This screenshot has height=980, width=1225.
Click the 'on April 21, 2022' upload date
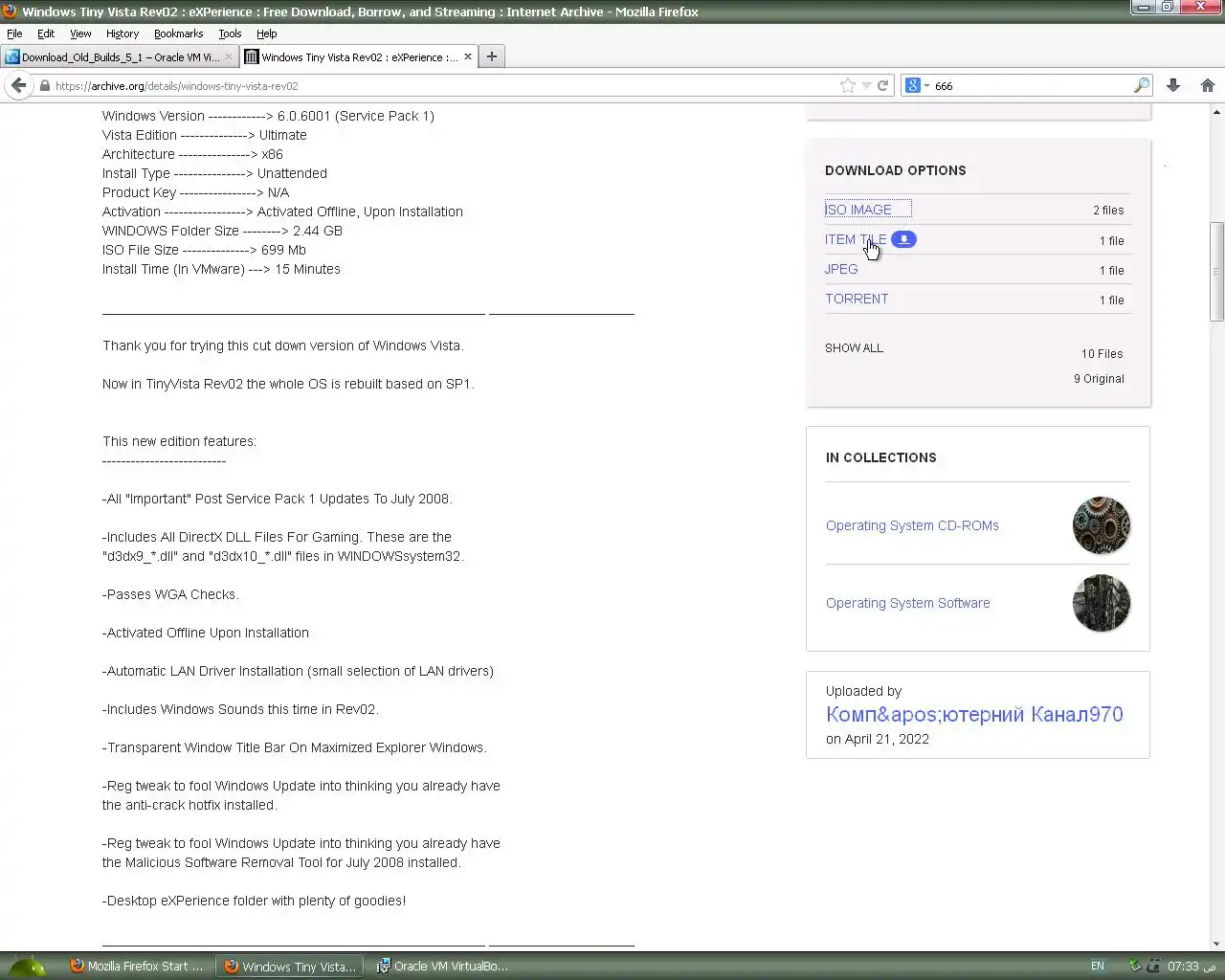(x=878, y=739)
